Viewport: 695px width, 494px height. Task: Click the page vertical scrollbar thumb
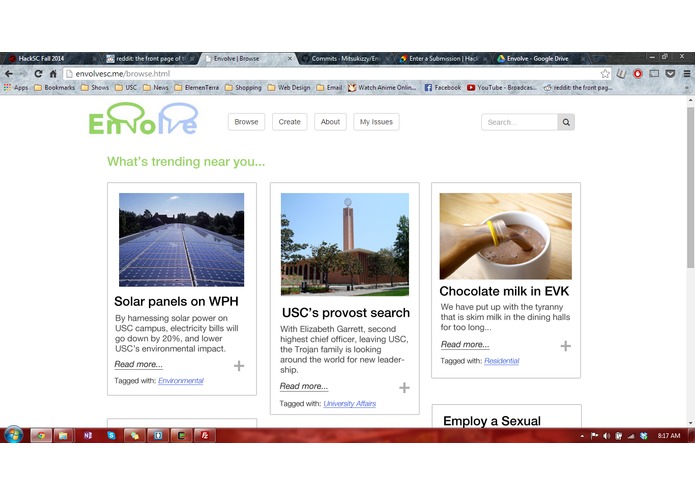(691, 186)
